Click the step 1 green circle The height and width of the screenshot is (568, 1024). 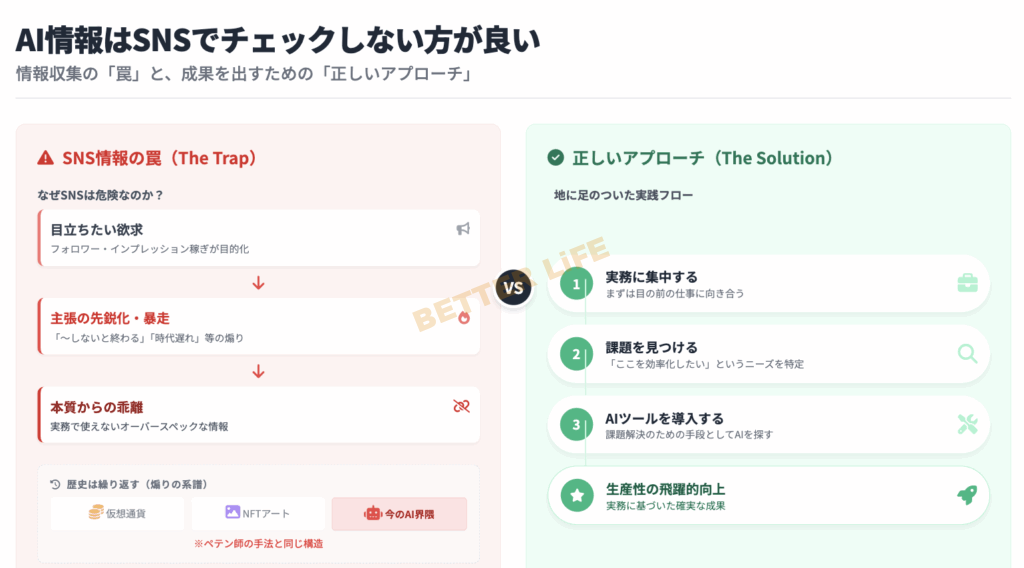tap(576, 284)
